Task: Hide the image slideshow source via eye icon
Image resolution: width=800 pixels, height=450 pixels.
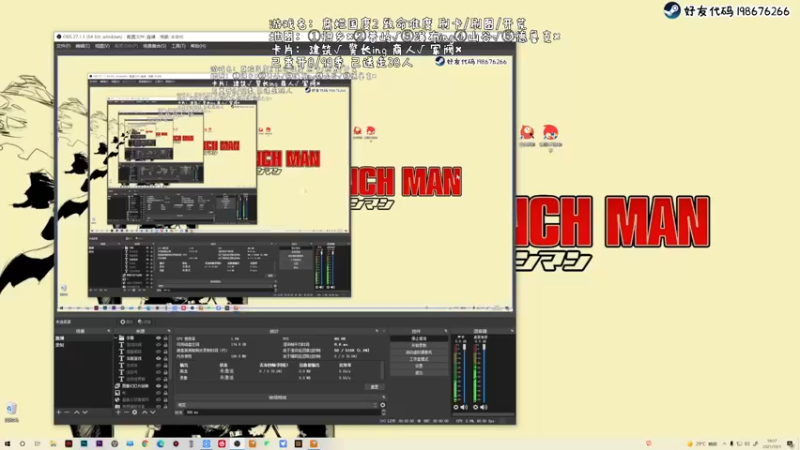Action: [158, 386]
